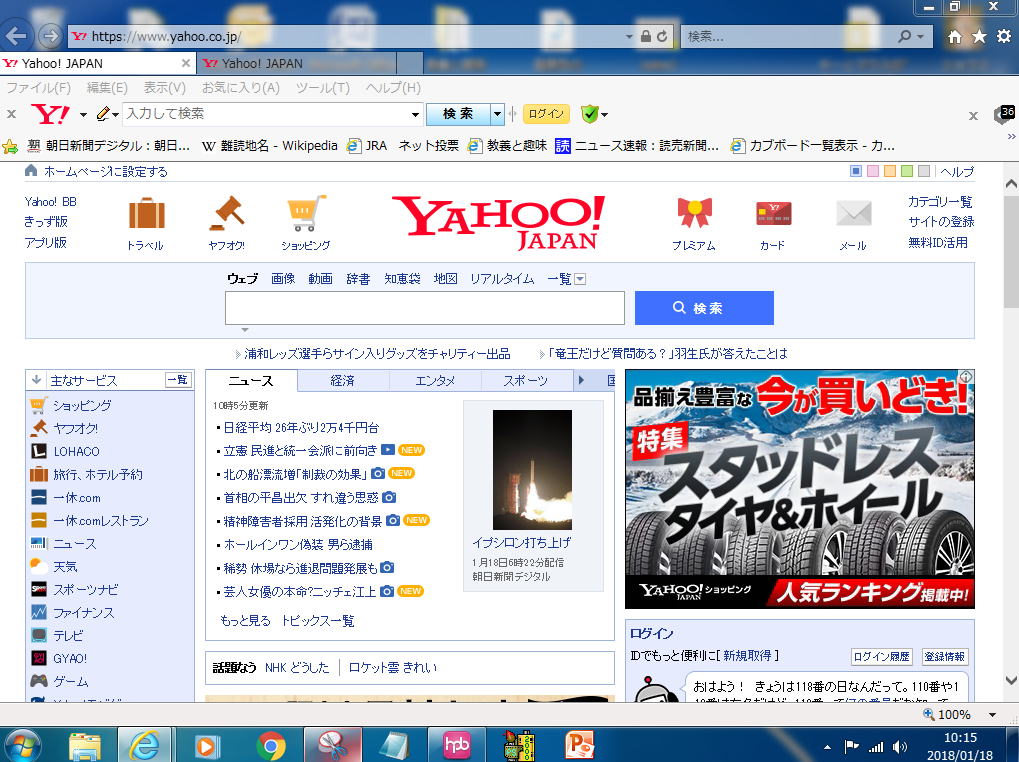Refresh the page with the reload icon
Image resolution: width=1019 pixels, height=762 pixels.
tap(662, 36)
